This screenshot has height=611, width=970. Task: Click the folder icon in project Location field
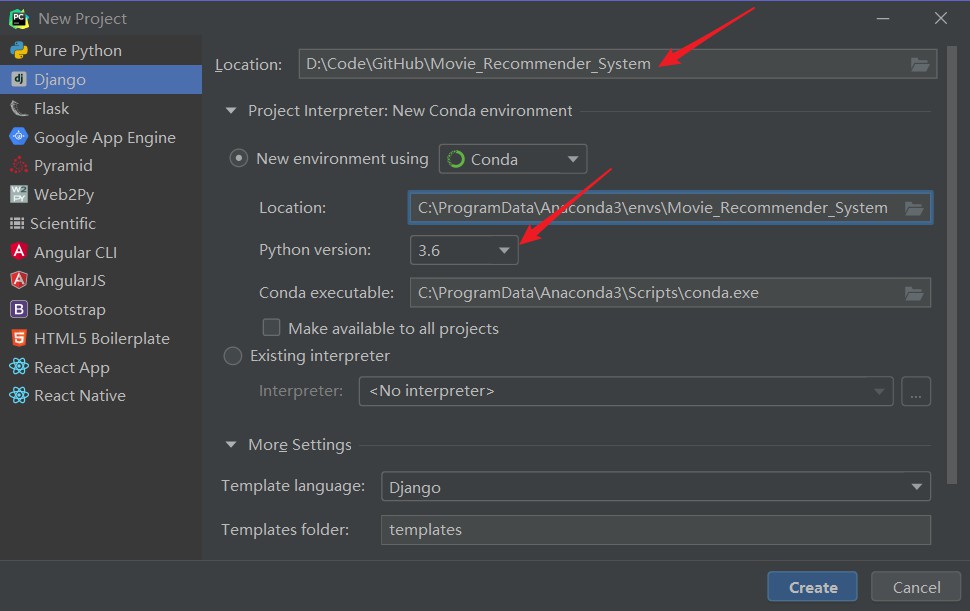[919, 64]
